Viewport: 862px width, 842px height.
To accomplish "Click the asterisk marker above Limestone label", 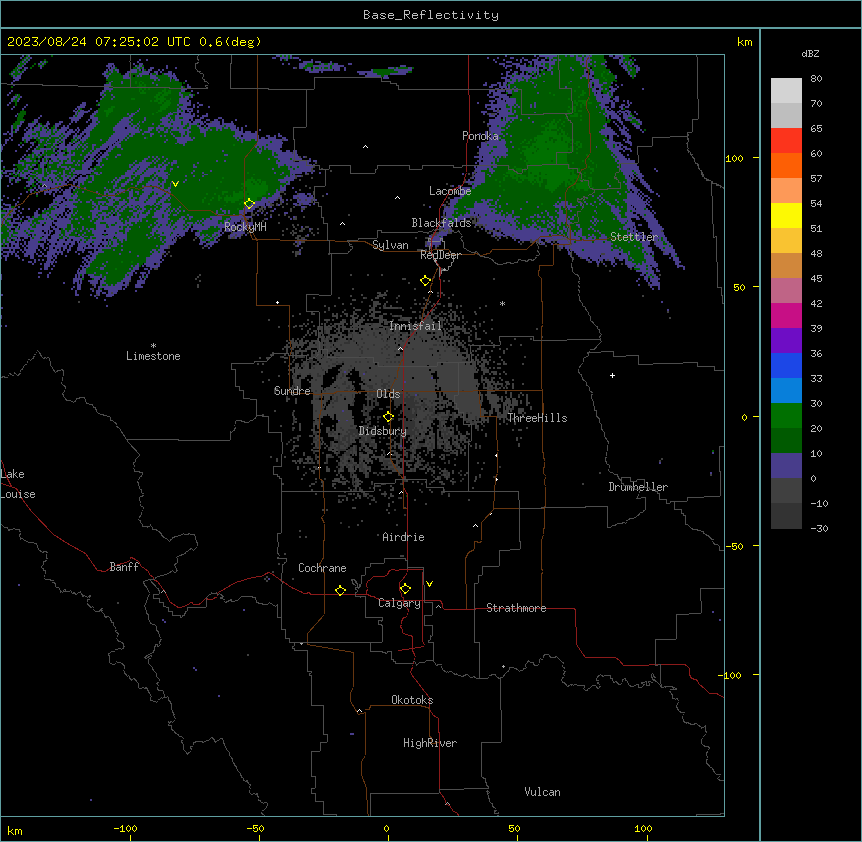I will pyautogui.click(x=153, y=346).
